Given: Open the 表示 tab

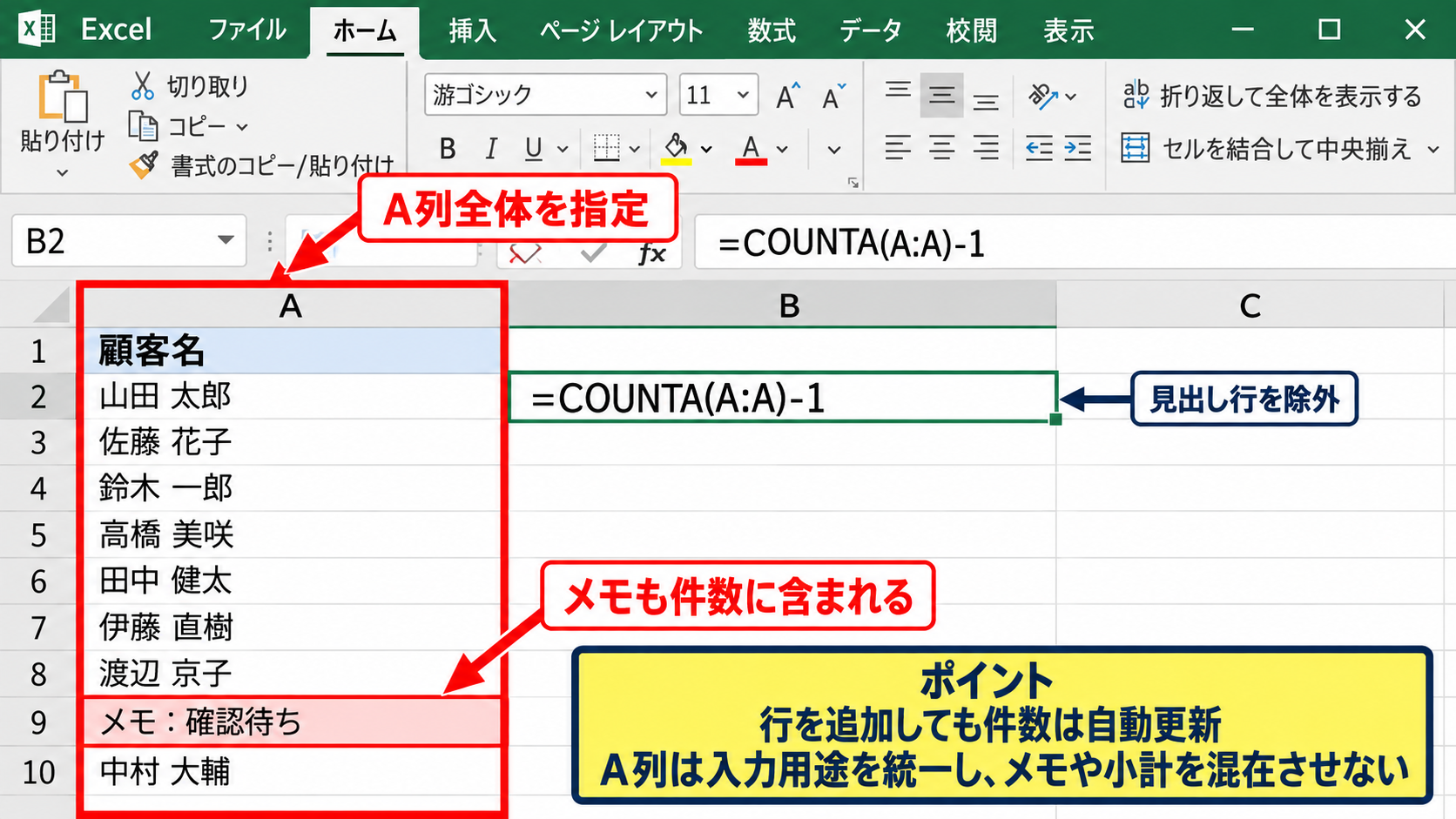Looking at the screenshot, I should coord(1068,31).
